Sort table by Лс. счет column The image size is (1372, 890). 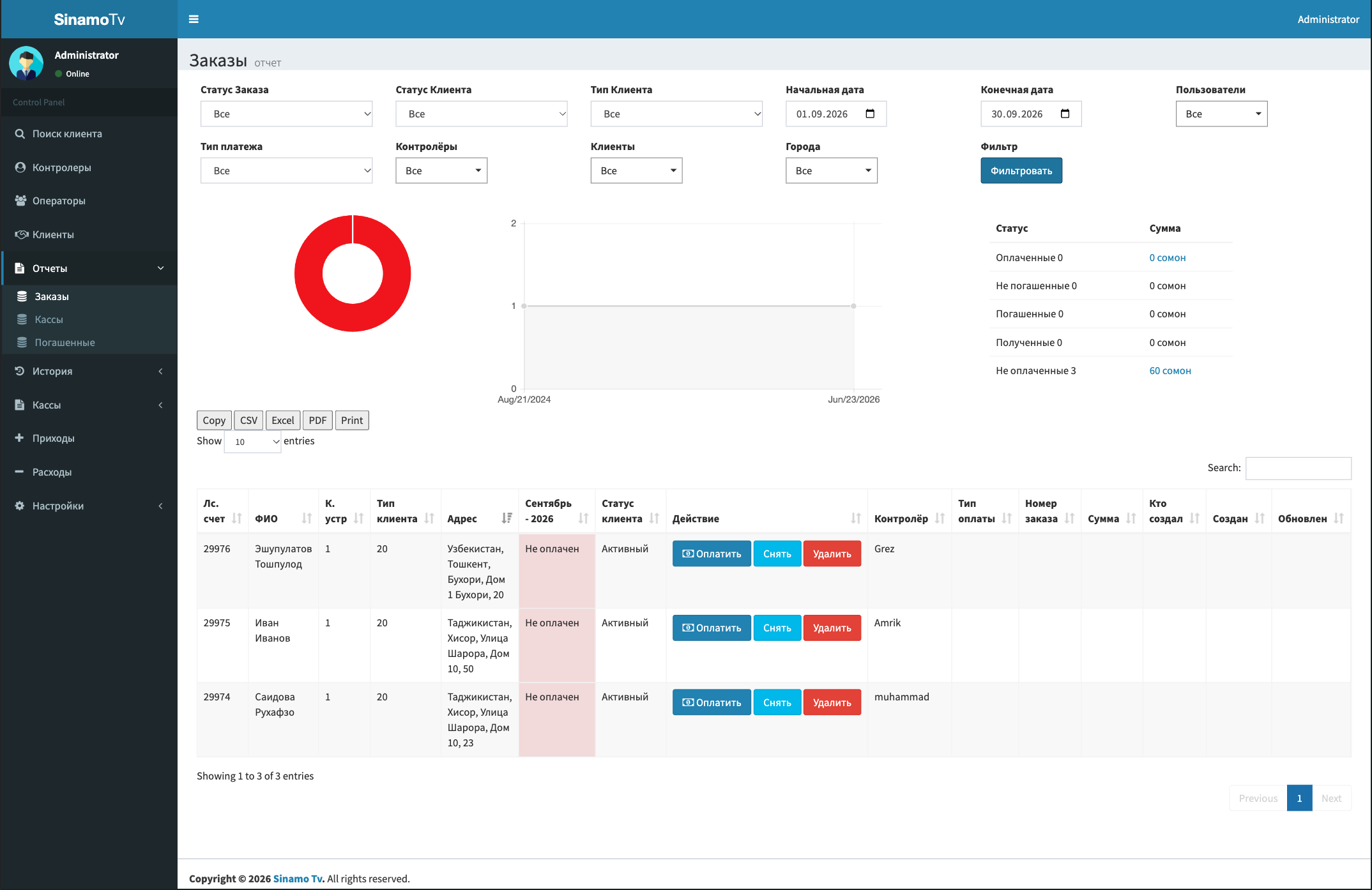point(222,511)
